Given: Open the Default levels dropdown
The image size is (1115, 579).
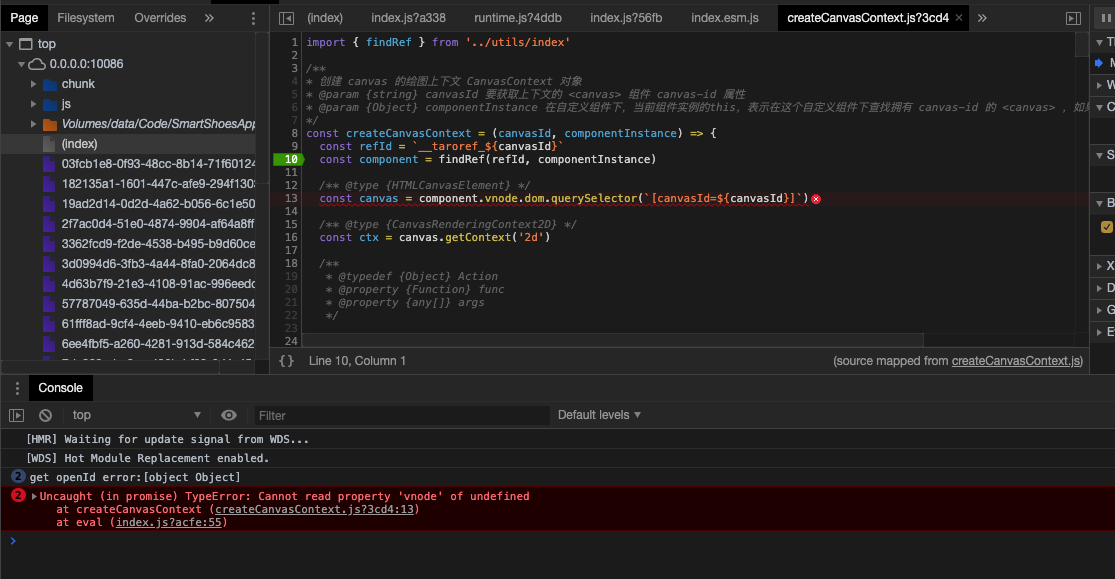Looking at the screenshot, I should pos(599,415).
